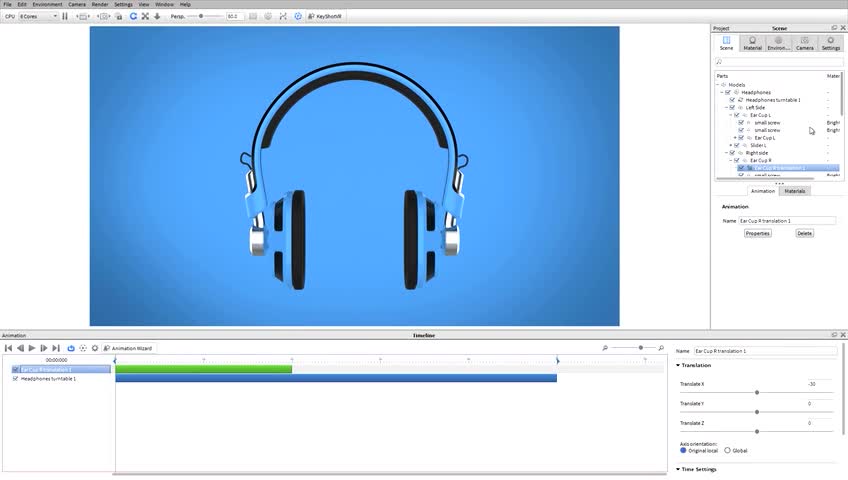Click the faded face-shaped icon in top toolbar
Viewport: 848px width, 480px height.
[x=268, y=16]
